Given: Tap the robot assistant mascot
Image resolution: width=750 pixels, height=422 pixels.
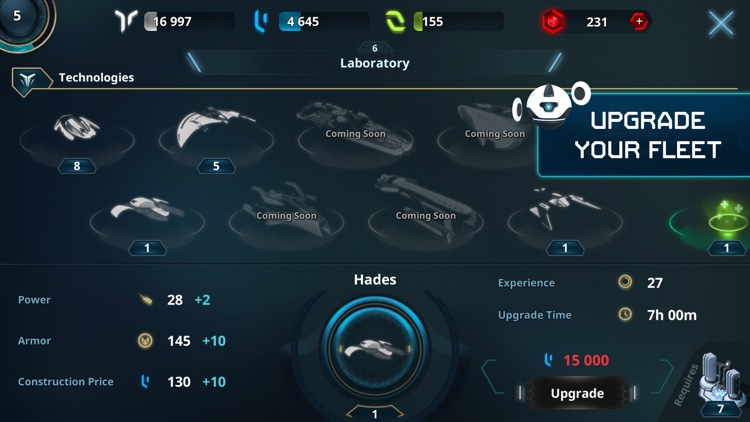Looking at the screenshot, I should click(551, 104).
